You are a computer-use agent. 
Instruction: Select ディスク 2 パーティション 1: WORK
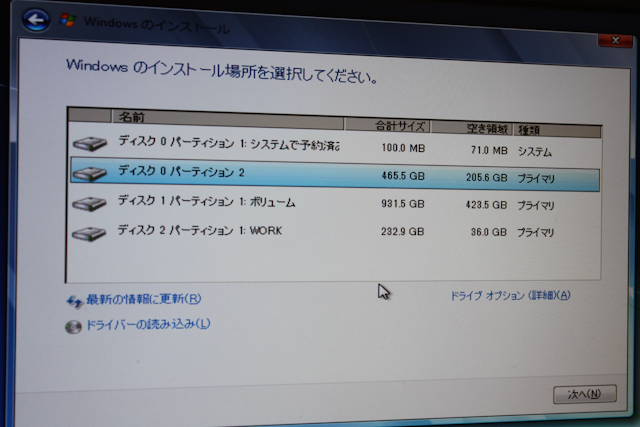(x=200, y=231)
